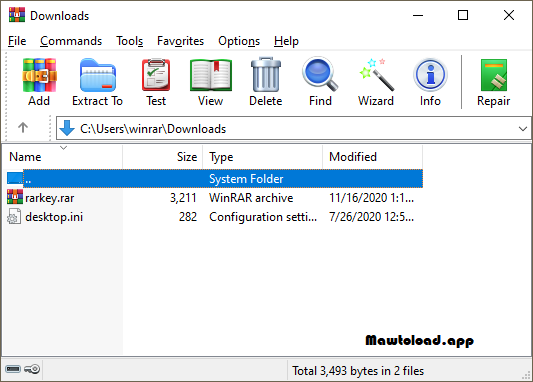Open the Tools menu
This screenshot has height=382, width=533.
(x=130, y=41)
